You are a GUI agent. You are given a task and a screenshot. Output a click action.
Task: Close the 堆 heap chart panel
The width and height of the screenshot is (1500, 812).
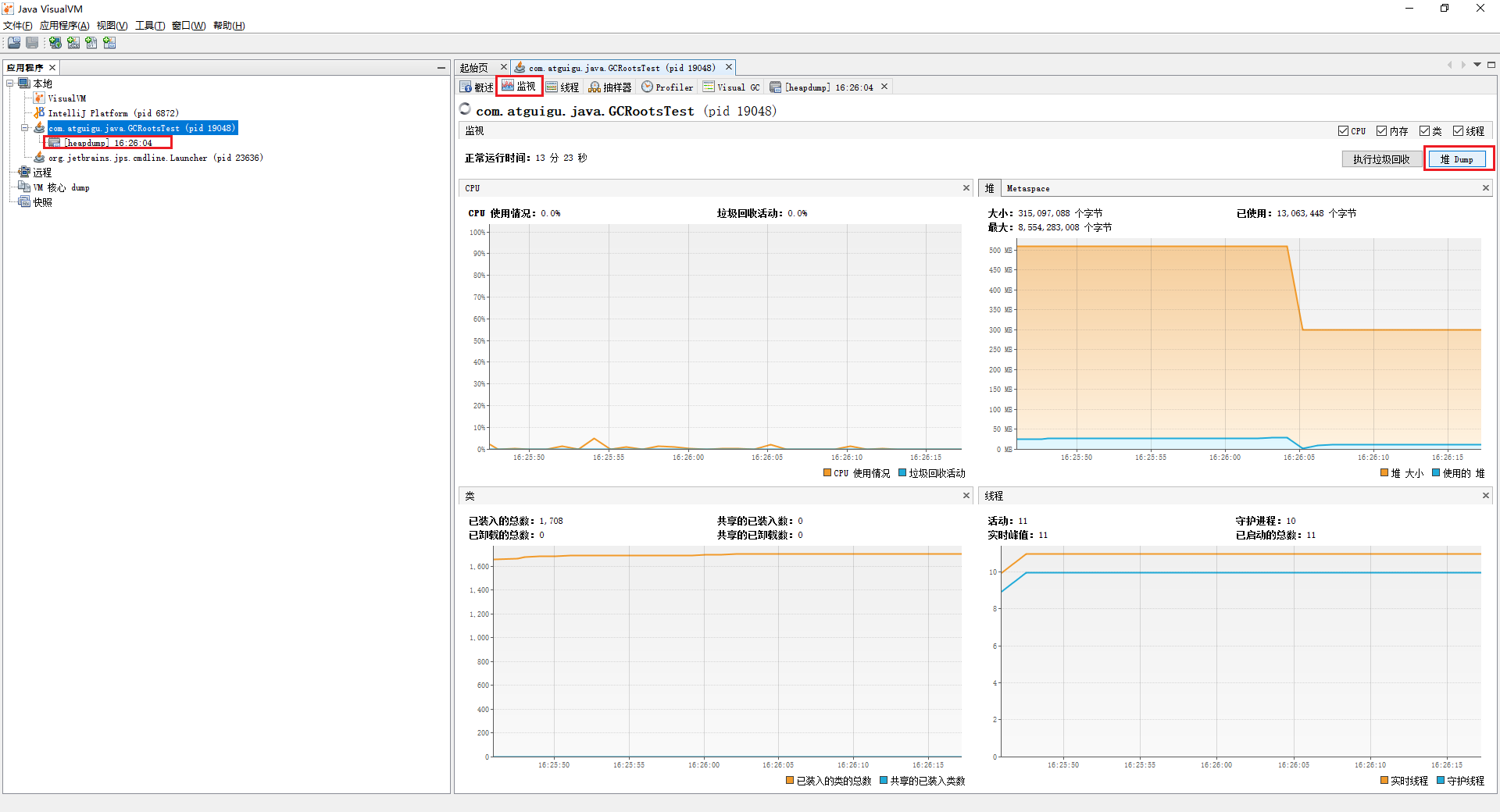pos(1486,188)
